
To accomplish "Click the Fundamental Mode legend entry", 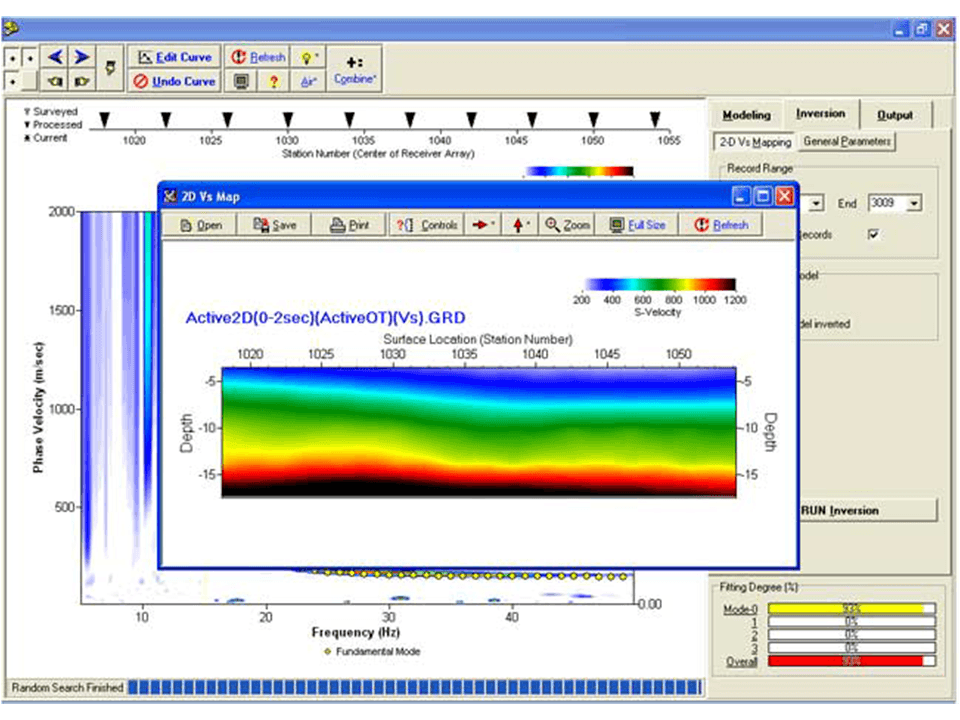I will click(372, 651).
